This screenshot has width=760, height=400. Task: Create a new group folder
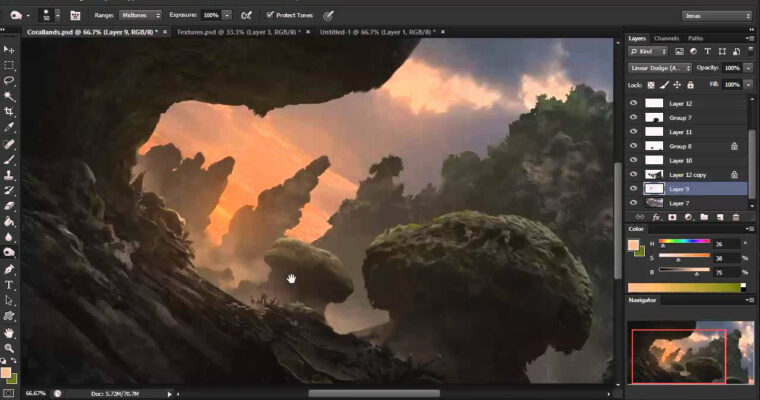[704, 217]
